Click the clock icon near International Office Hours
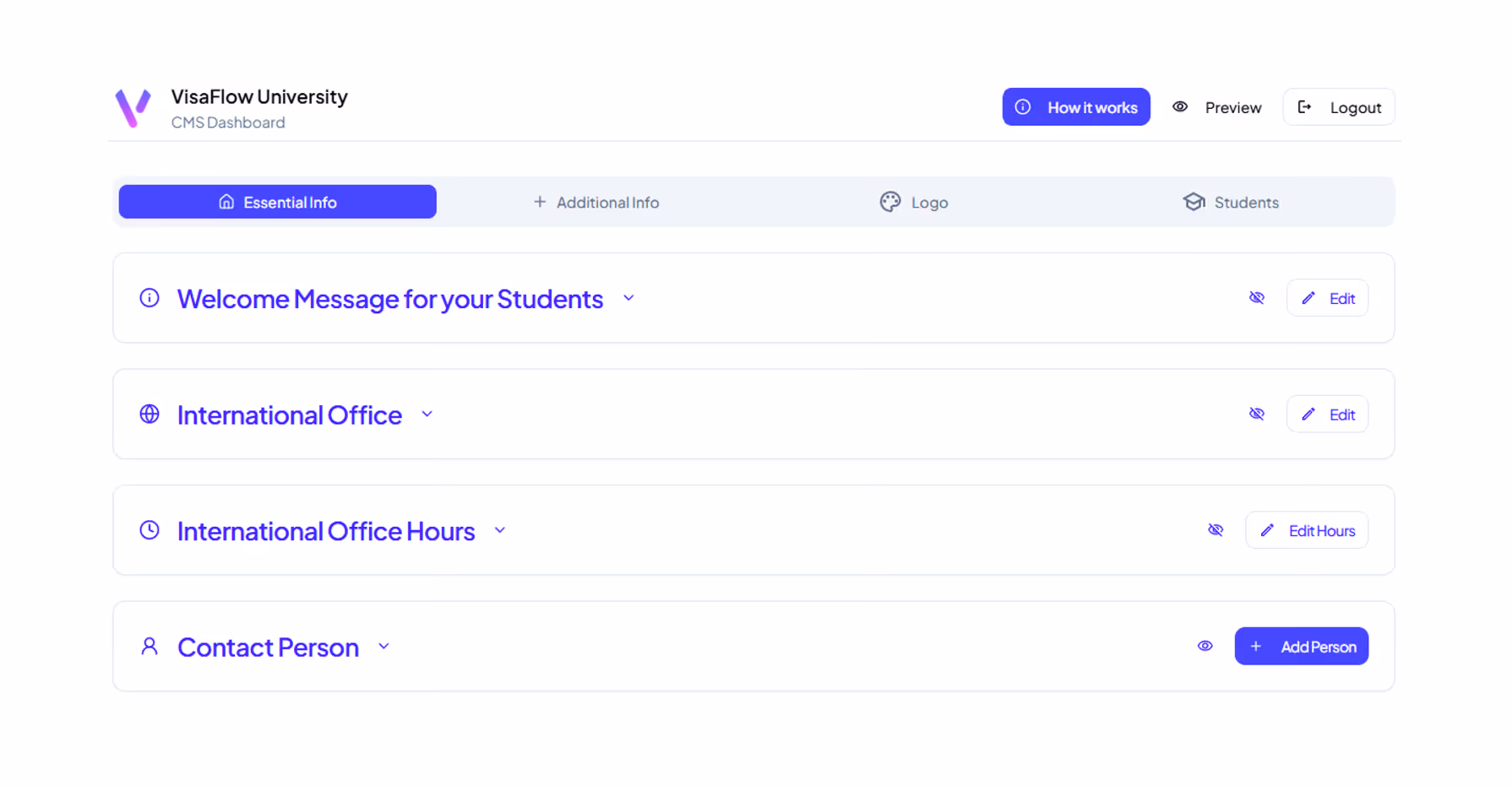1512x786 pixels. (x=150, y=529)
